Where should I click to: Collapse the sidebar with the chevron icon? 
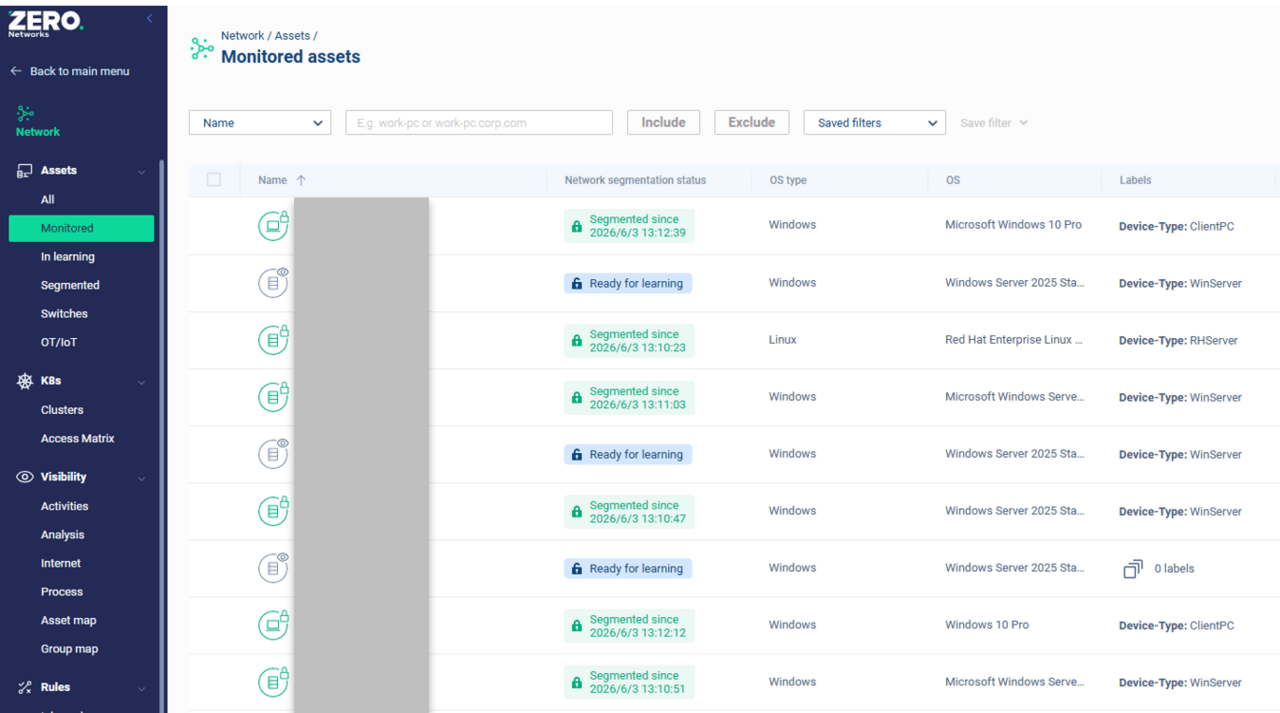pos(150,18)
